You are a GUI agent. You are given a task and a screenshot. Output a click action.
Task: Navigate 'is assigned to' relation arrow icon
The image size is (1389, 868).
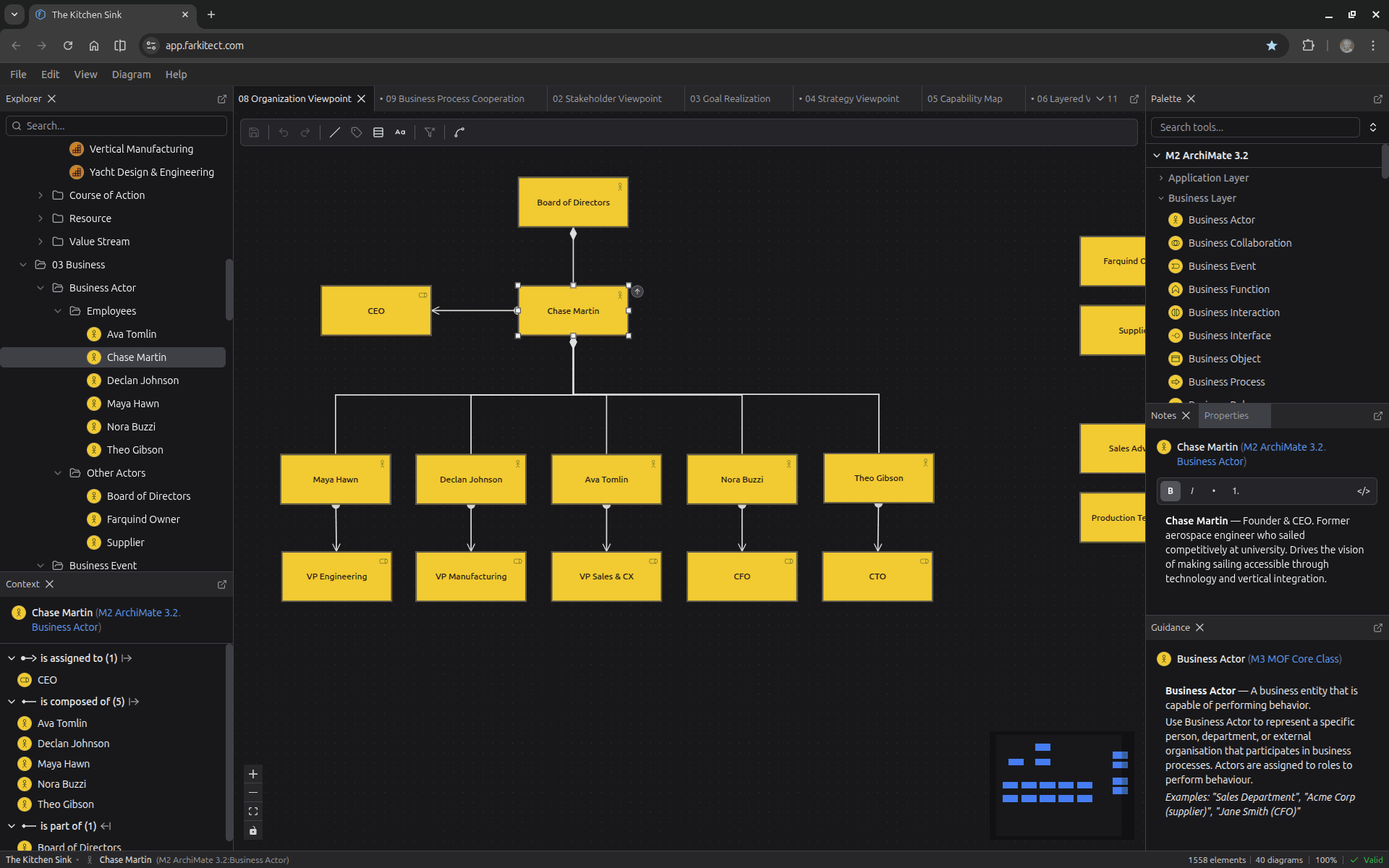click(x=127, y=659)
